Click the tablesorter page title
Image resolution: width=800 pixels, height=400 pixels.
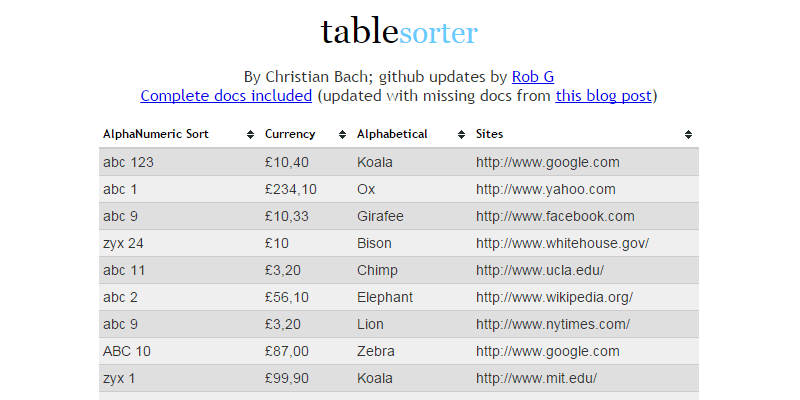tap(399, 32)
